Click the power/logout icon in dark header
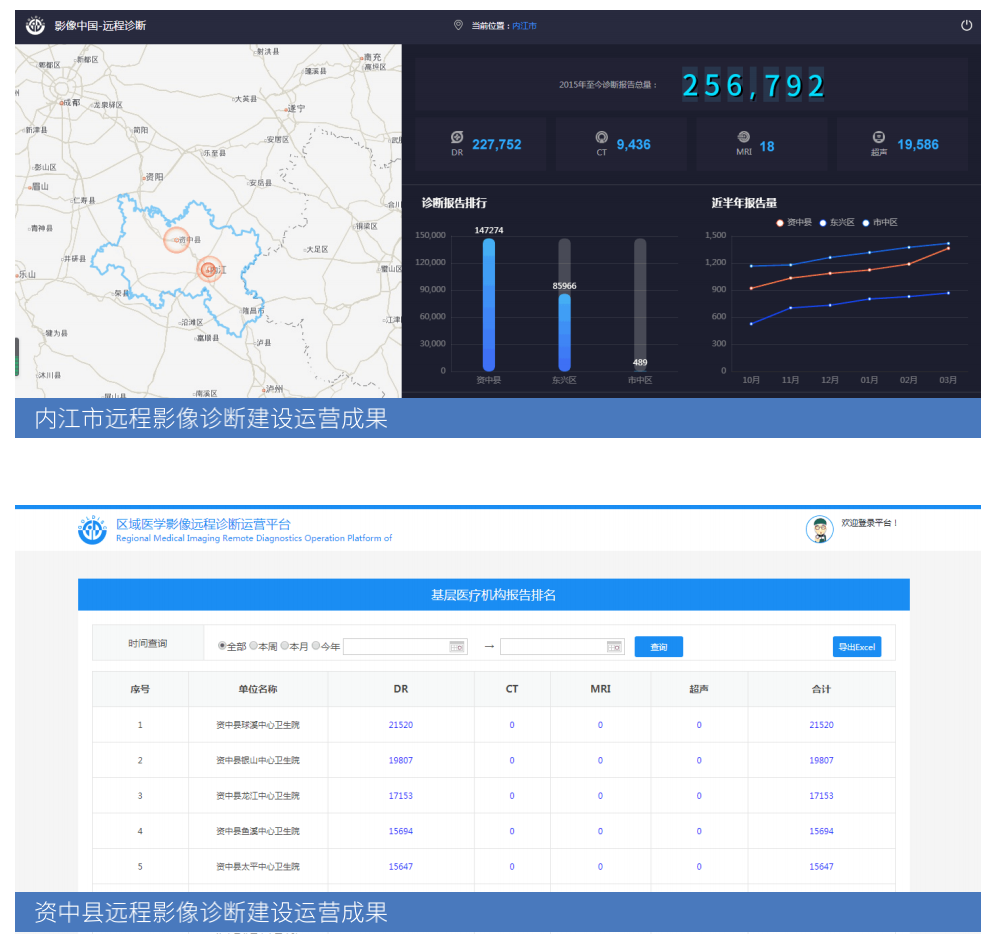Image resolution: width=999 pixels, height=947 pixels. tap(966, 26)
